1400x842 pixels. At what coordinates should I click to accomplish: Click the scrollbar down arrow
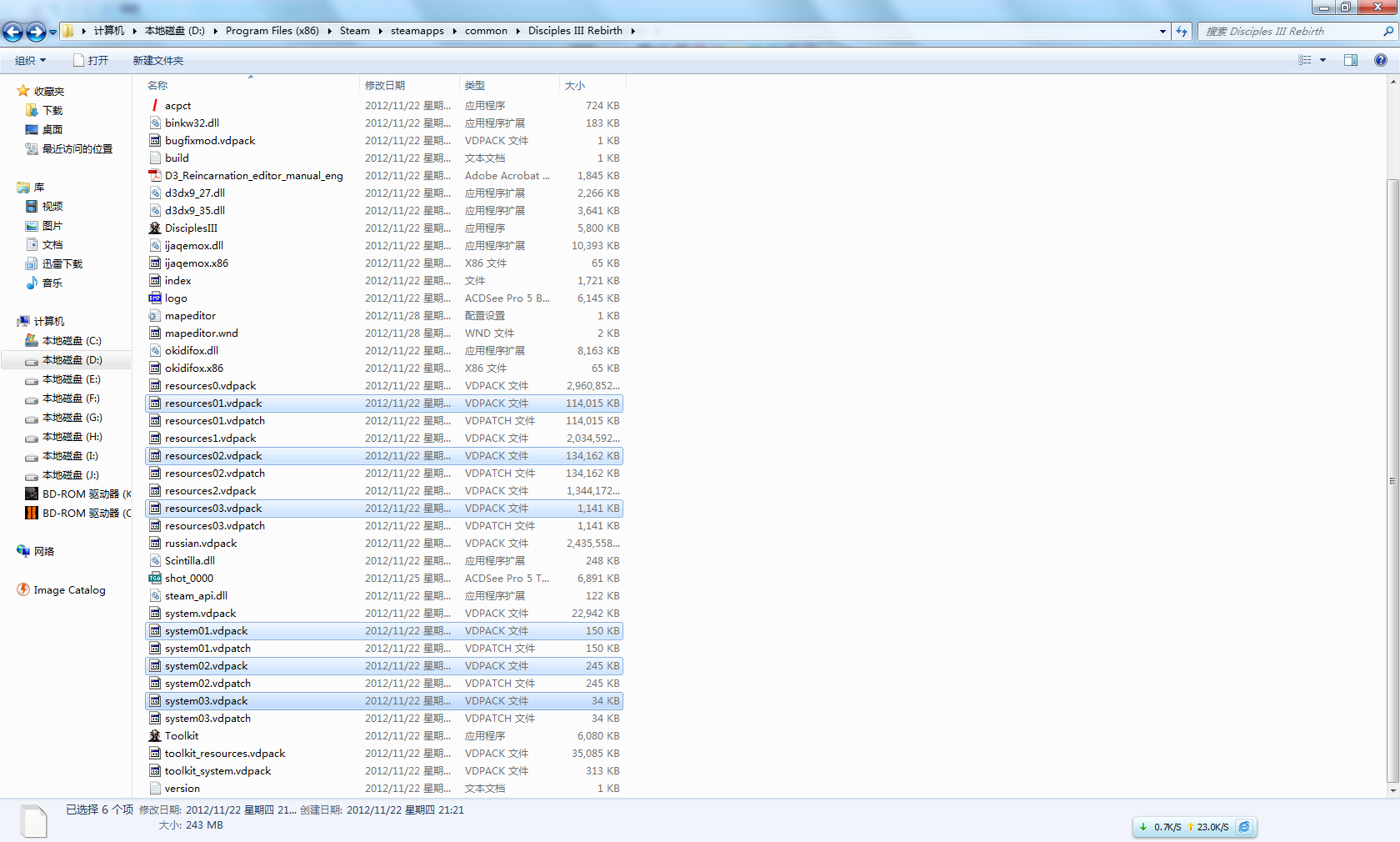[1392, 791]
